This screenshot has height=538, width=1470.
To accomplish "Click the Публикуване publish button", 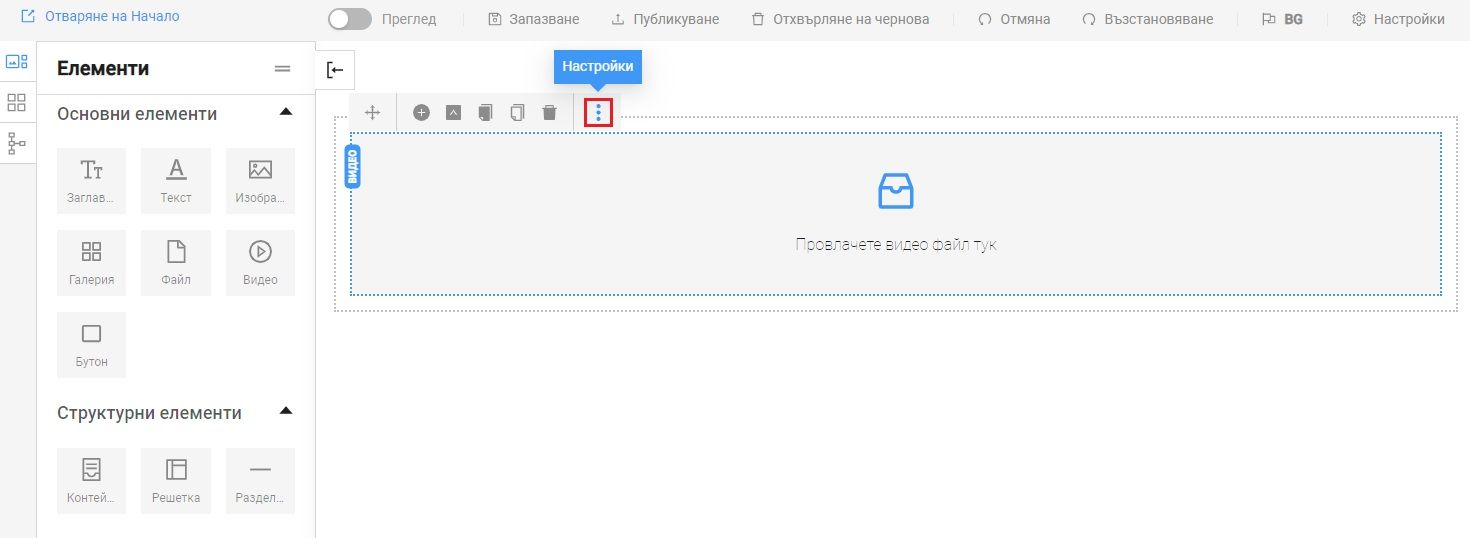I will coord(665,19).
